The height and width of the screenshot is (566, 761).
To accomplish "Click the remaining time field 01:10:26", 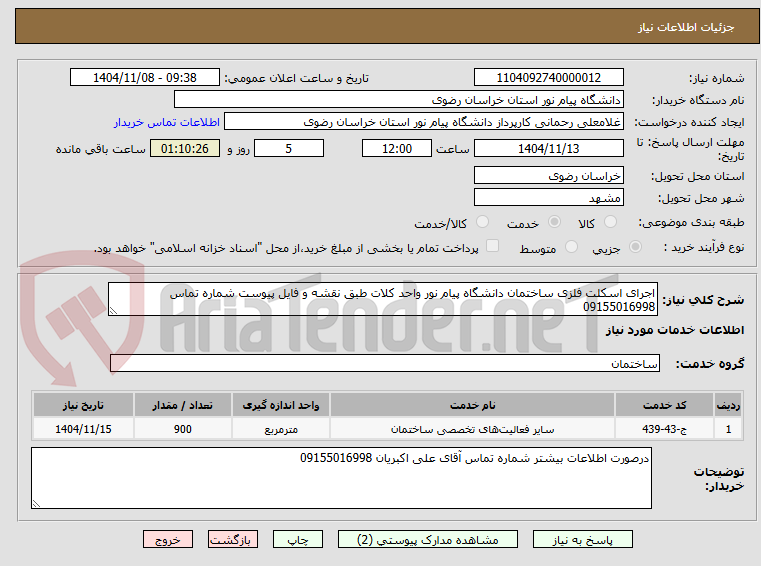I will (185, 149).
